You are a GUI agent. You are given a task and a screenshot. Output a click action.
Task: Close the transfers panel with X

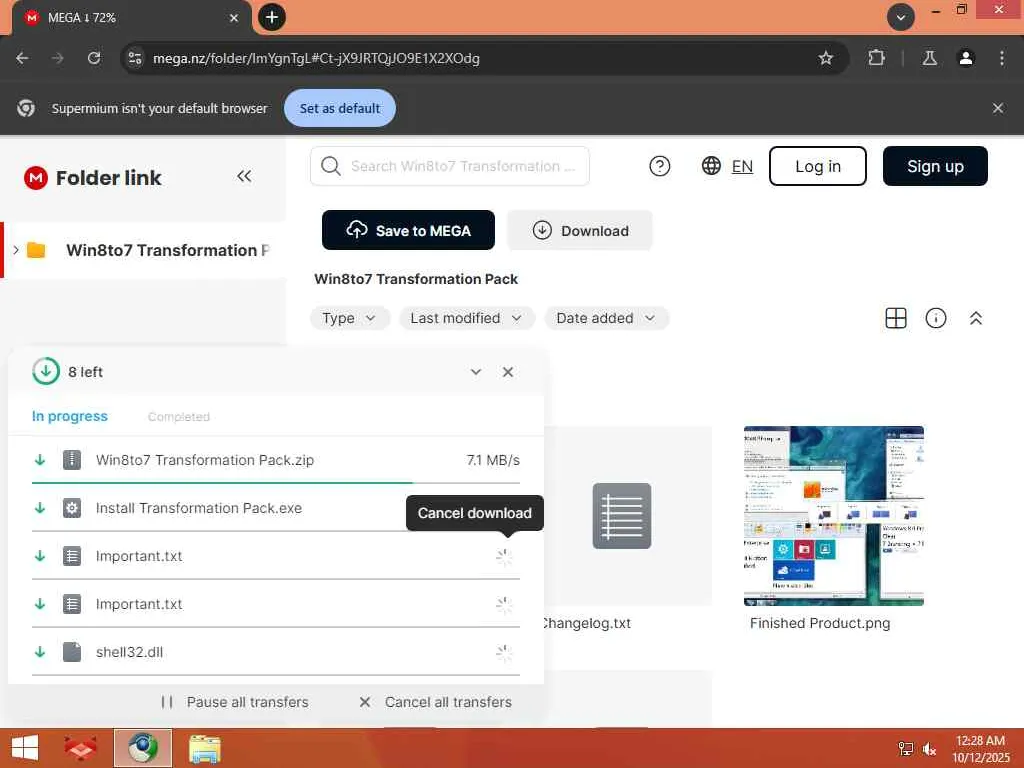coord(507,372)
